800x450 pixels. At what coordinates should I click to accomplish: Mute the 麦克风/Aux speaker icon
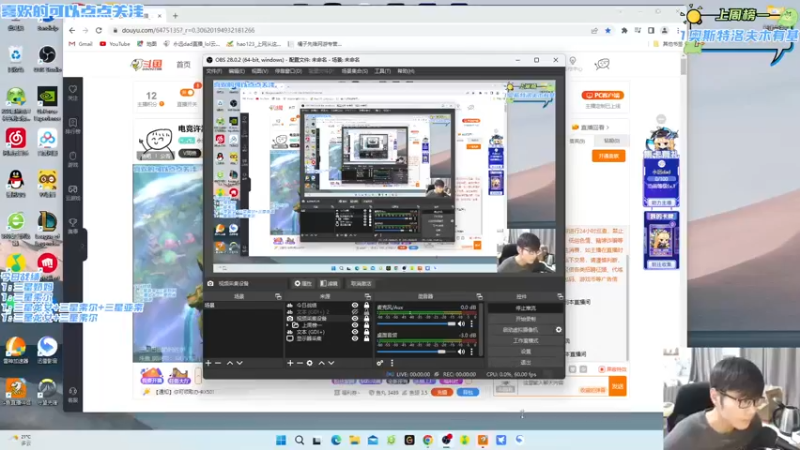pos(461,324)
